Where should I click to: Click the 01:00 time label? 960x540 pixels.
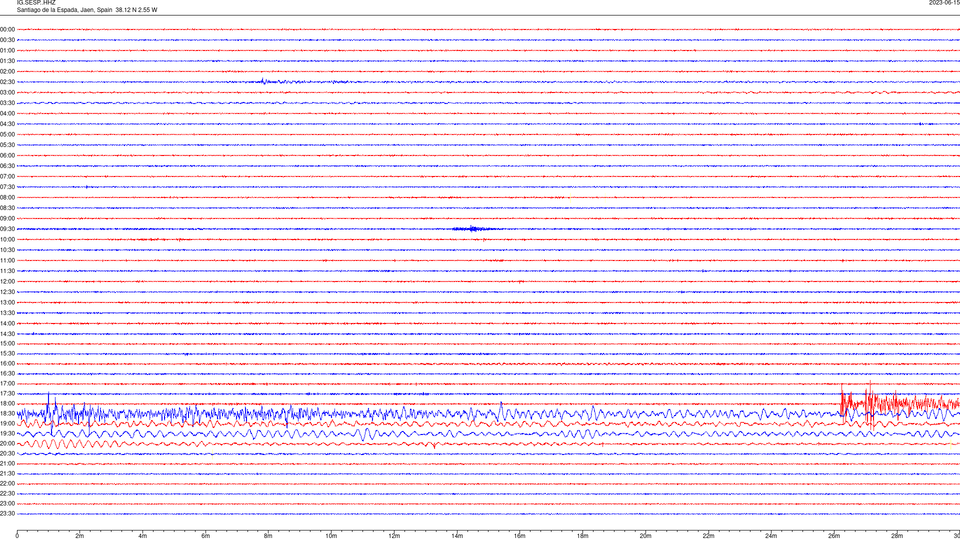(x=7, y=51)
